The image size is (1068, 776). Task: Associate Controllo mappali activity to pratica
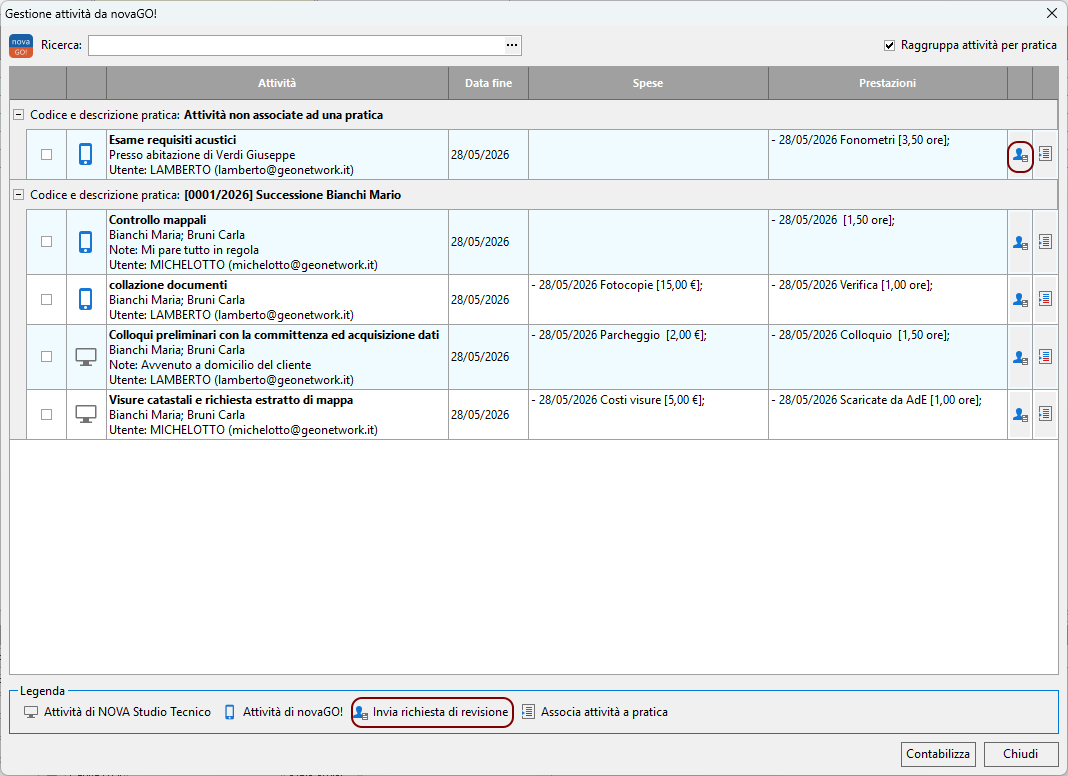click(x=1045, y=241)
